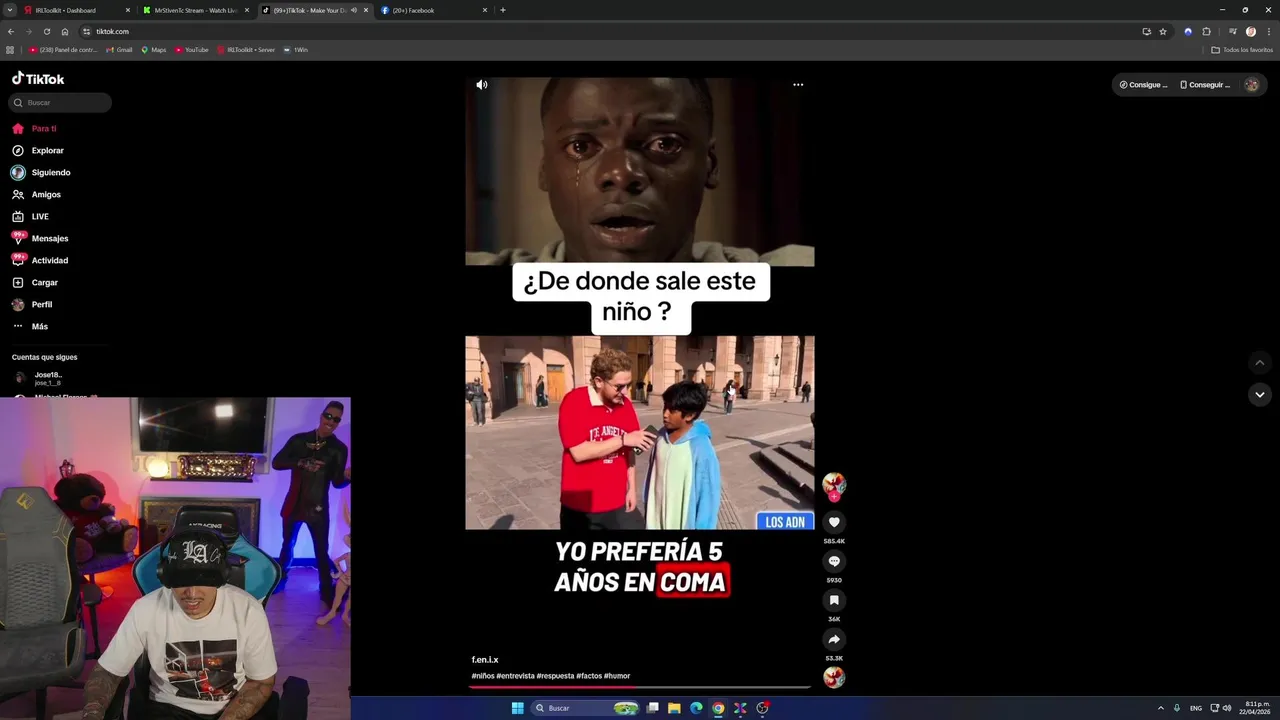Image resolution: width=1280 pixels, height=720 pixels.
Task: Switch to the Facebook browser tab
Action: 434,10
